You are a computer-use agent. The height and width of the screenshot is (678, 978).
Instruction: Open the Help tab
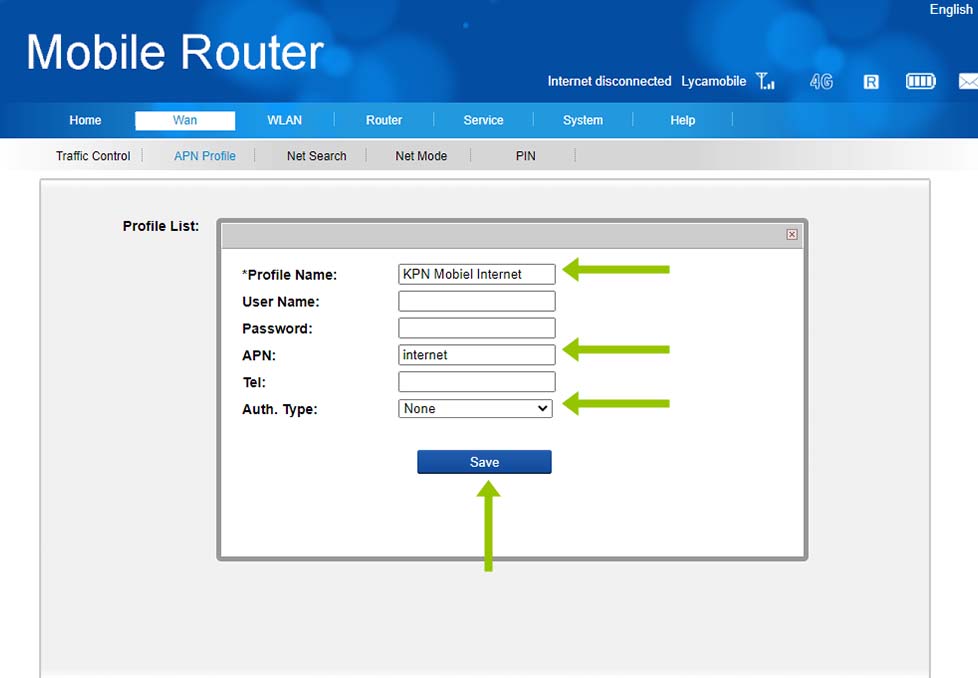point(682,120)
